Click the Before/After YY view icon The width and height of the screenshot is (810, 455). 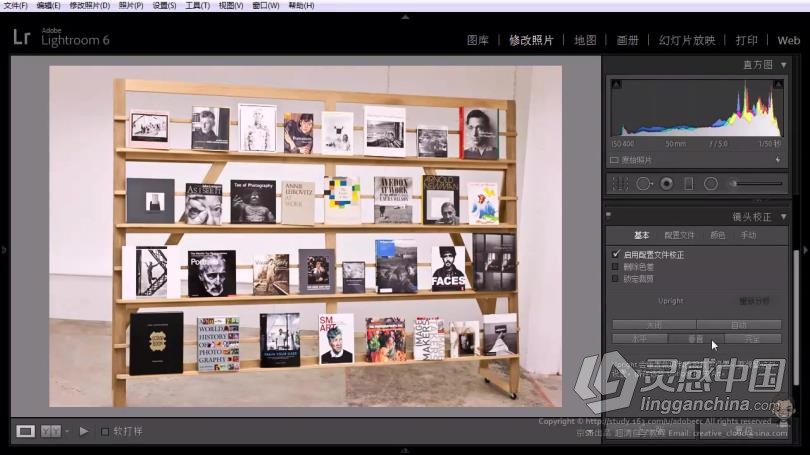coord(51,431)
